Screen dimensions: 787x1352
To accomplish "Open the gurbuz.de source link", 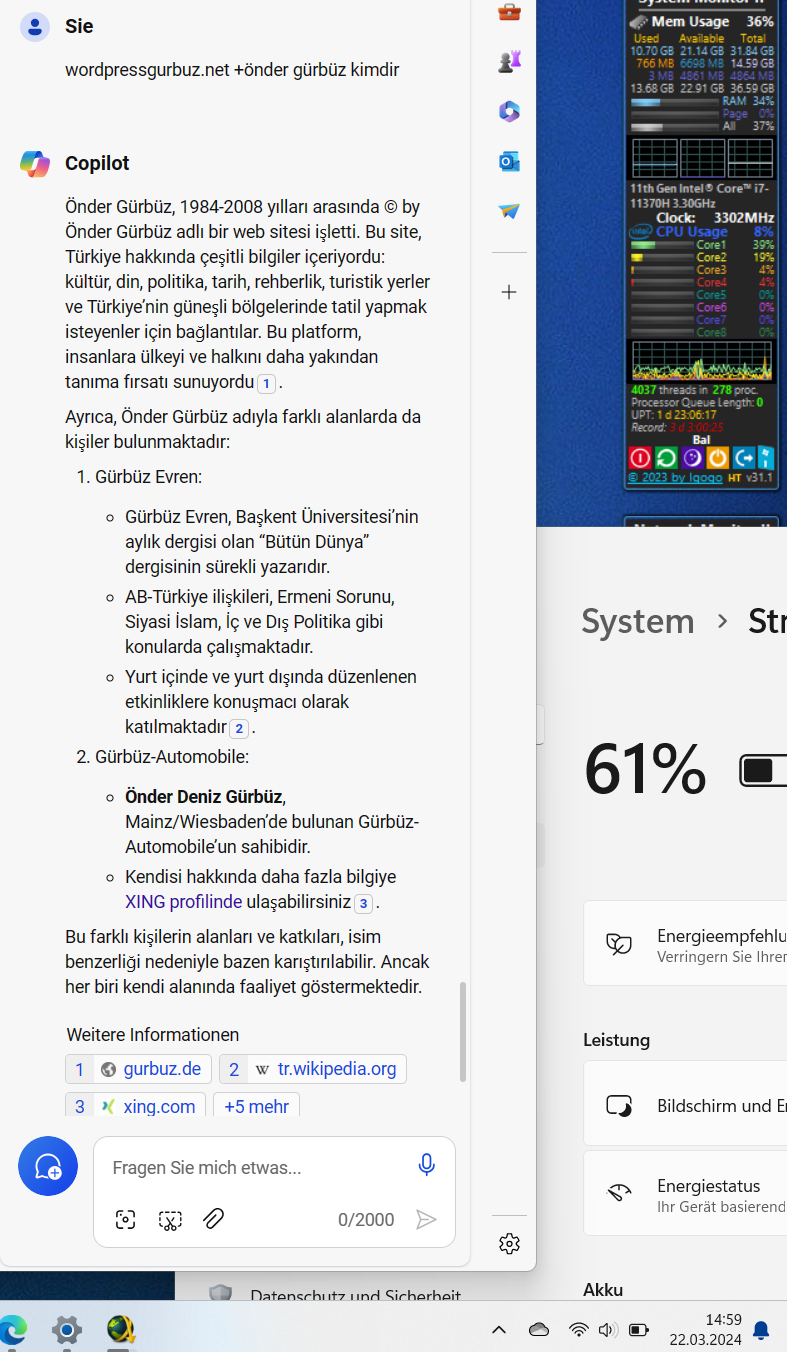I will pyautogui.click(x=139, y=1069).
